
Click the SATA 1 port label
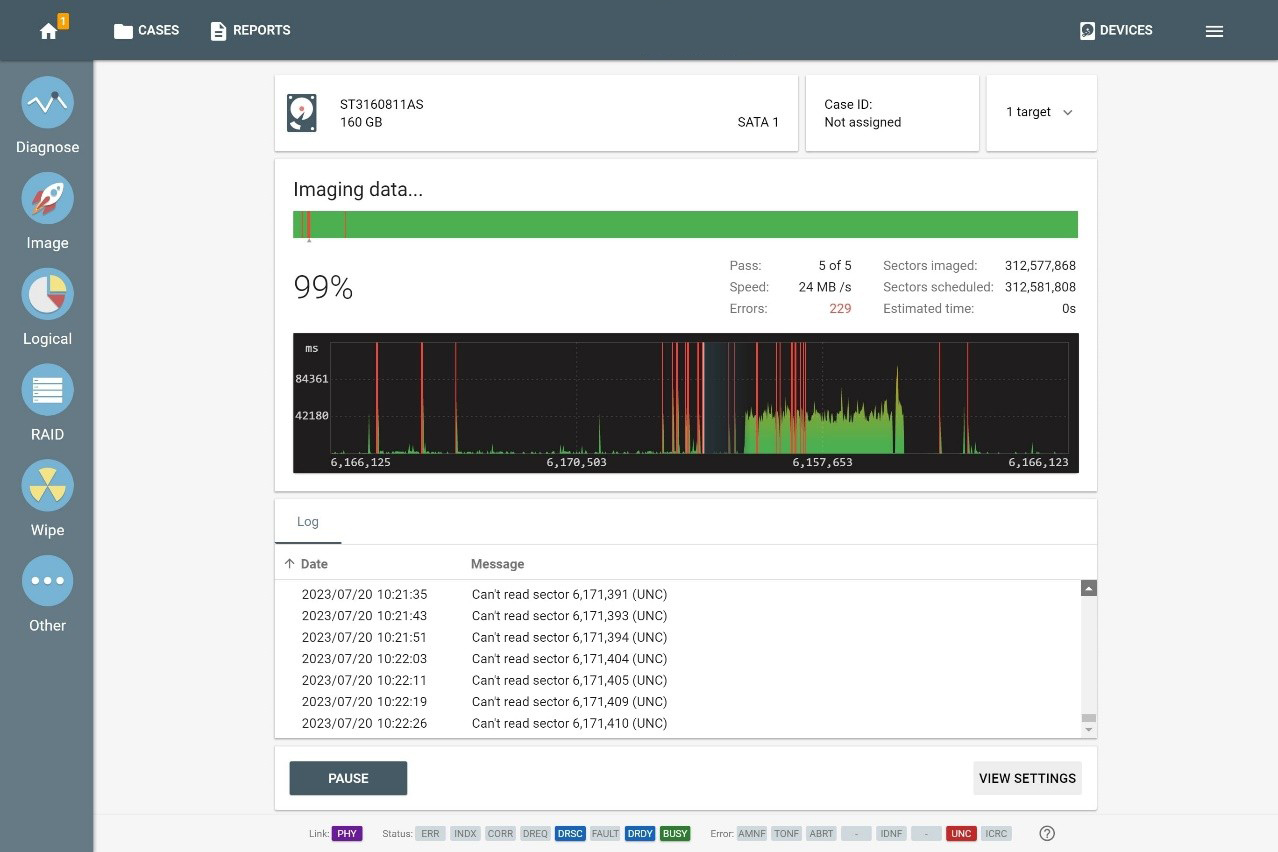758,122
